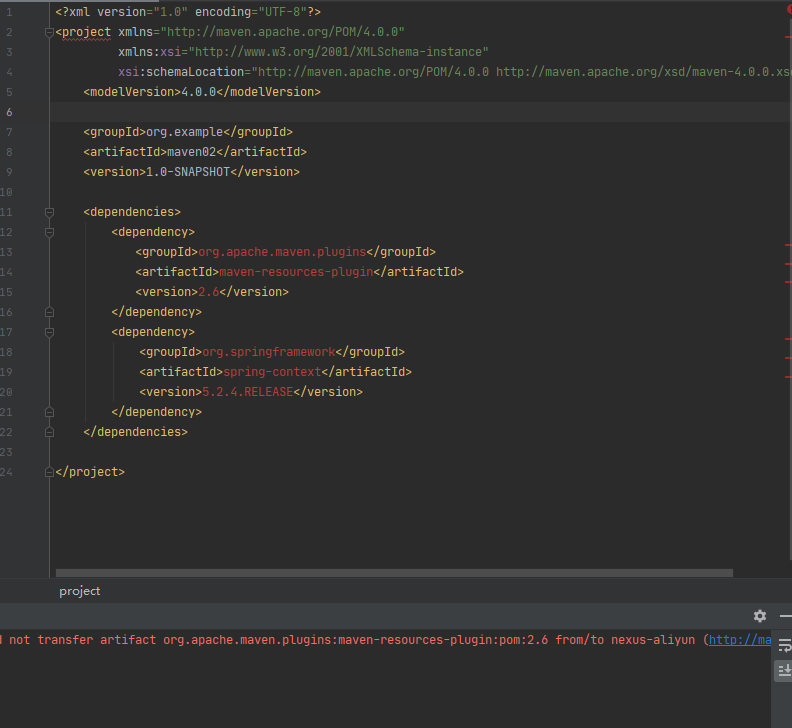Click the maven-resources-plugin artifactId value
This screenshot has height=728, width=792.
point(296,272)
